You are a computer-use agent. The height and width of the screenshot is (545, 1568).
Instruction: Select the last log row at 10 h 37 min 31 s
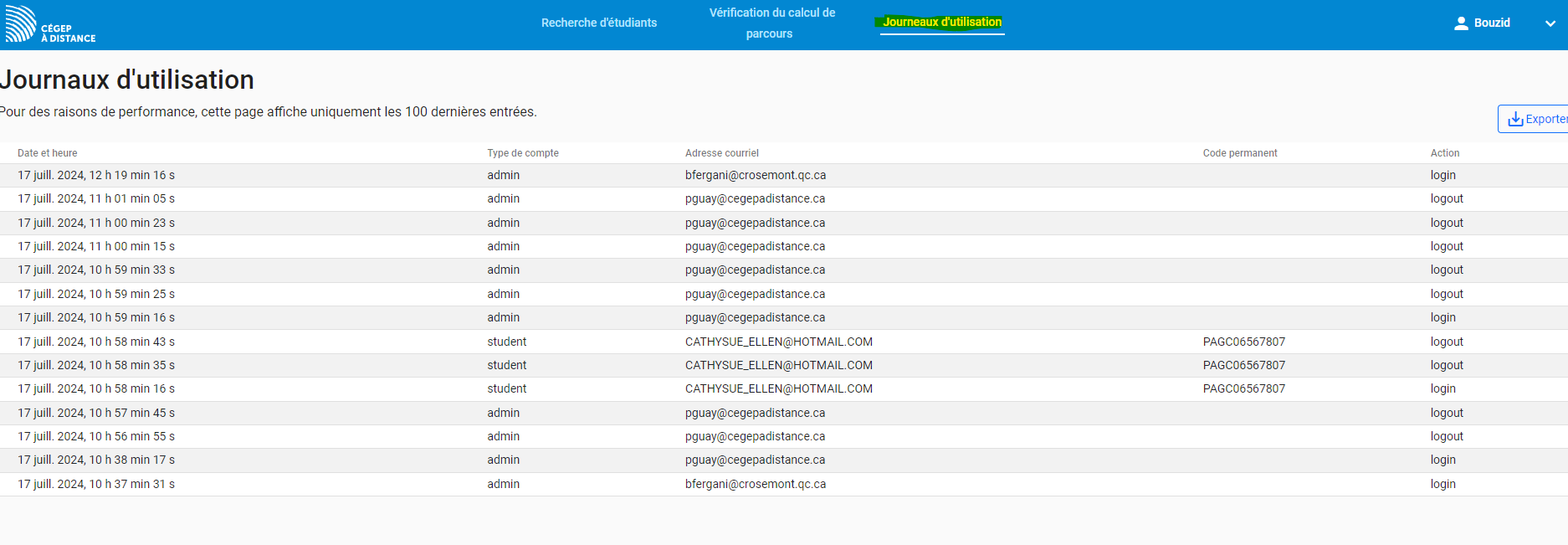(x=96, y=484)
